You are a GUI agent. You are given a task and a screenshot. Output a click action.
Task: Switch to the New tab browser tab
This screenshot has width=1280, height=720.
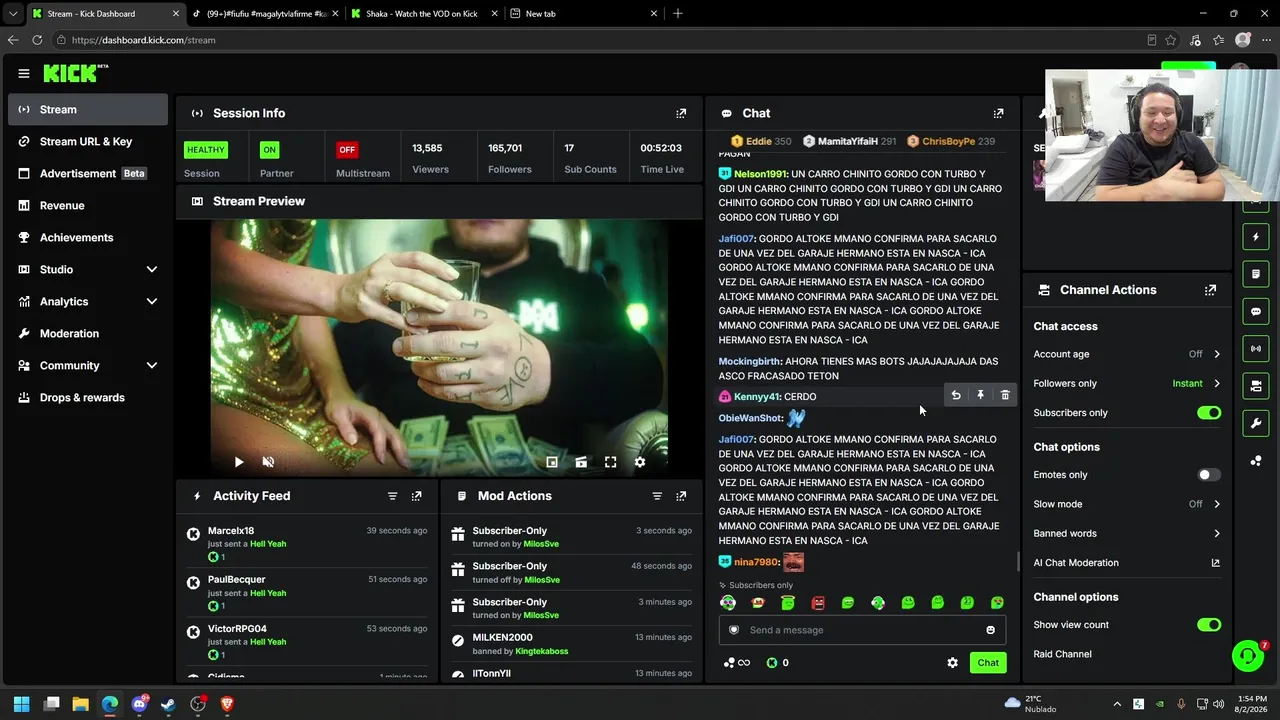[584, 14]
